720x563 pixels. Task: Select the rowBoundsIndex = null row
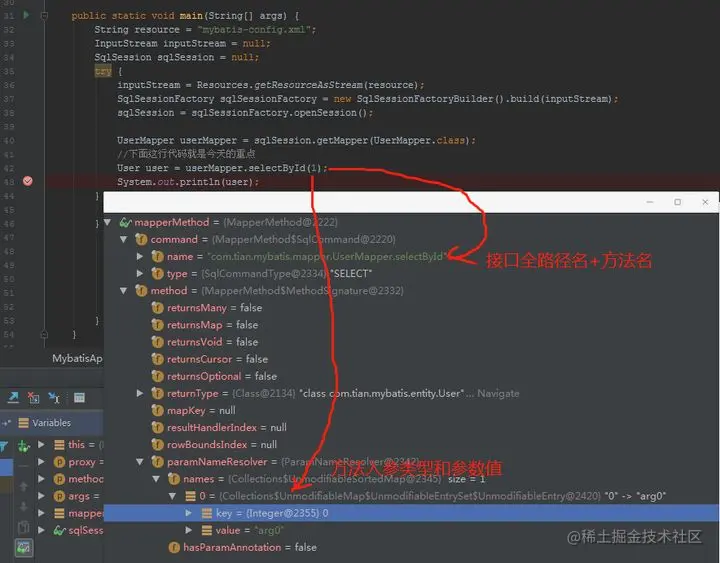[411, 445]
